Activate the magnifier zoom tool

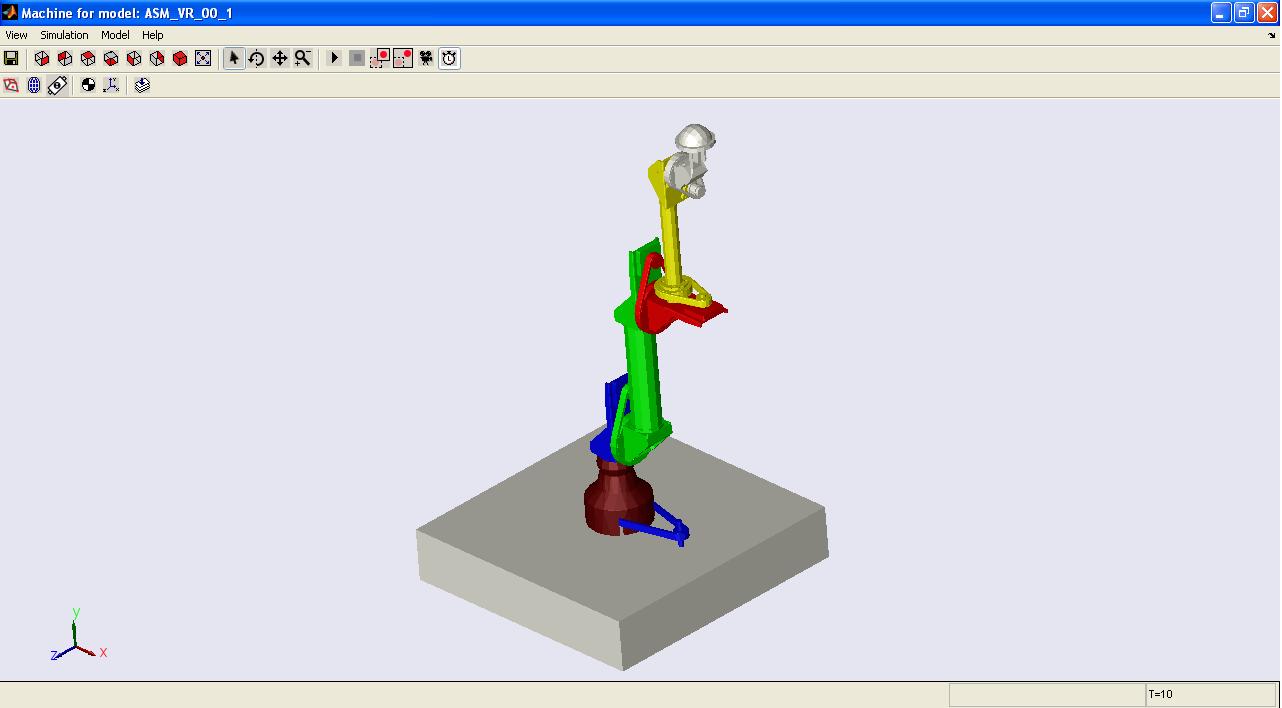coord(303,58)
